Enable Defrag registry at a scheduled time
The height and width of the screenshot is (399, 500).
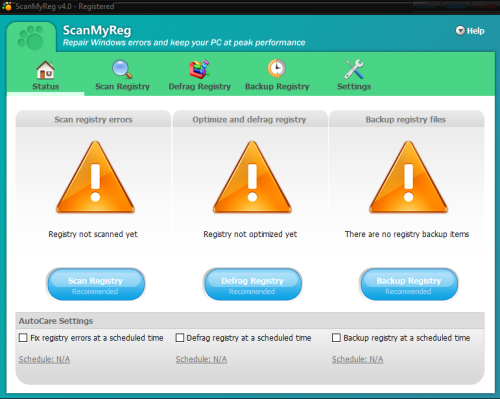tap(180, 338)
